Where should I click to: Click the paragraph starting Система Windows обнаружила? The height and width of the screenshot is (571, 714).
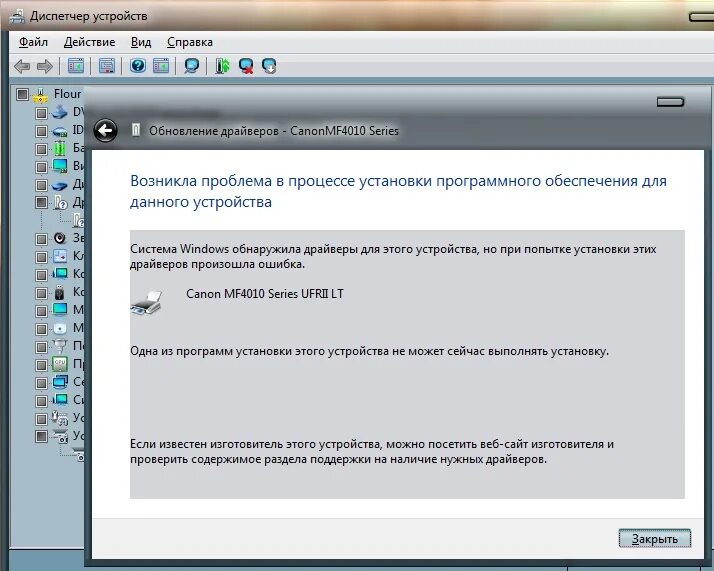tap(393, 256)
